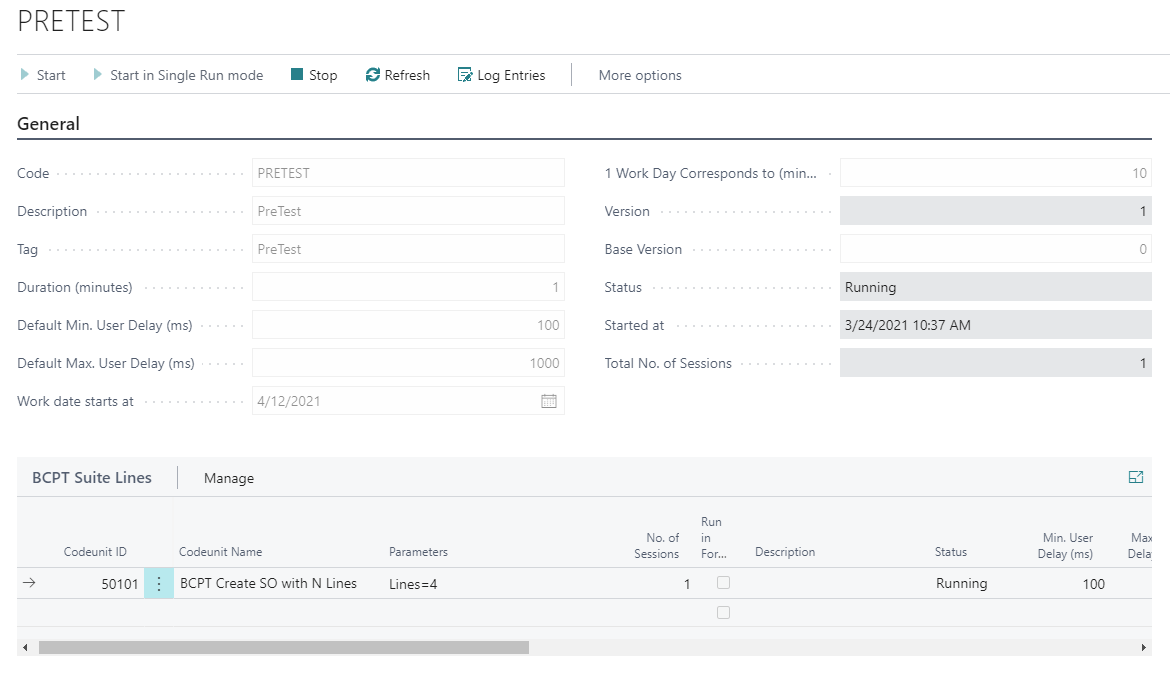Open Log Entries
This screenshot has height=673, width=1170.
(501, 75)
